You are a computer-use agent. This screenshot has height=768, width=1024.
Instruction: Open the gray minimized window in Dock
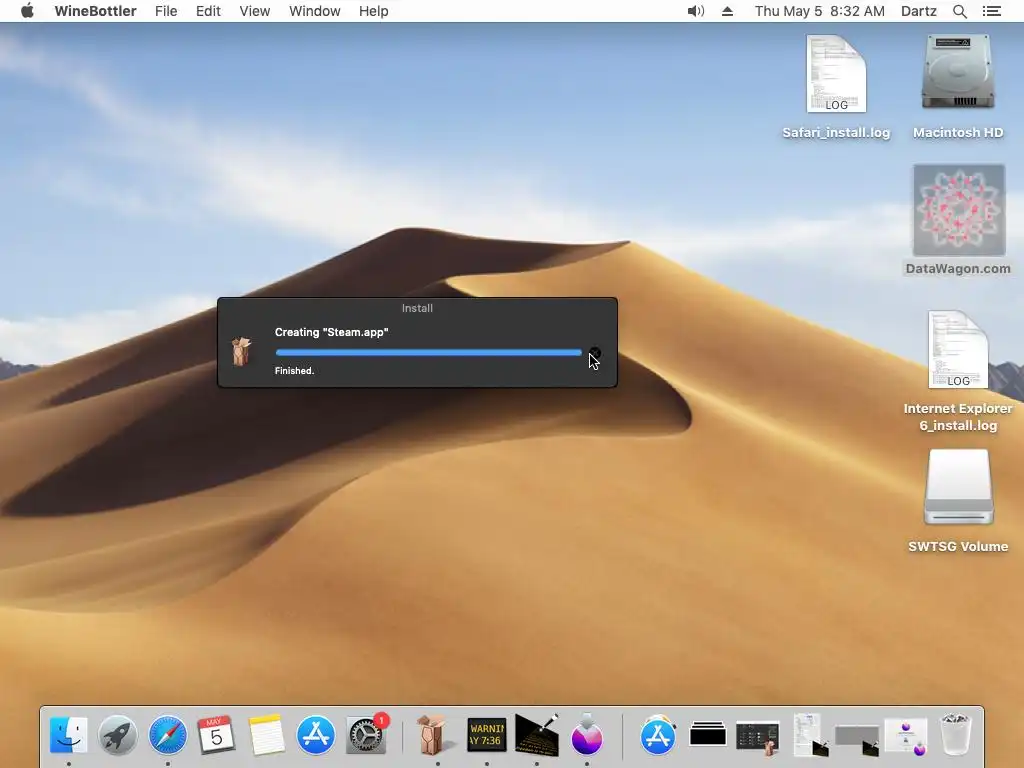857,739
